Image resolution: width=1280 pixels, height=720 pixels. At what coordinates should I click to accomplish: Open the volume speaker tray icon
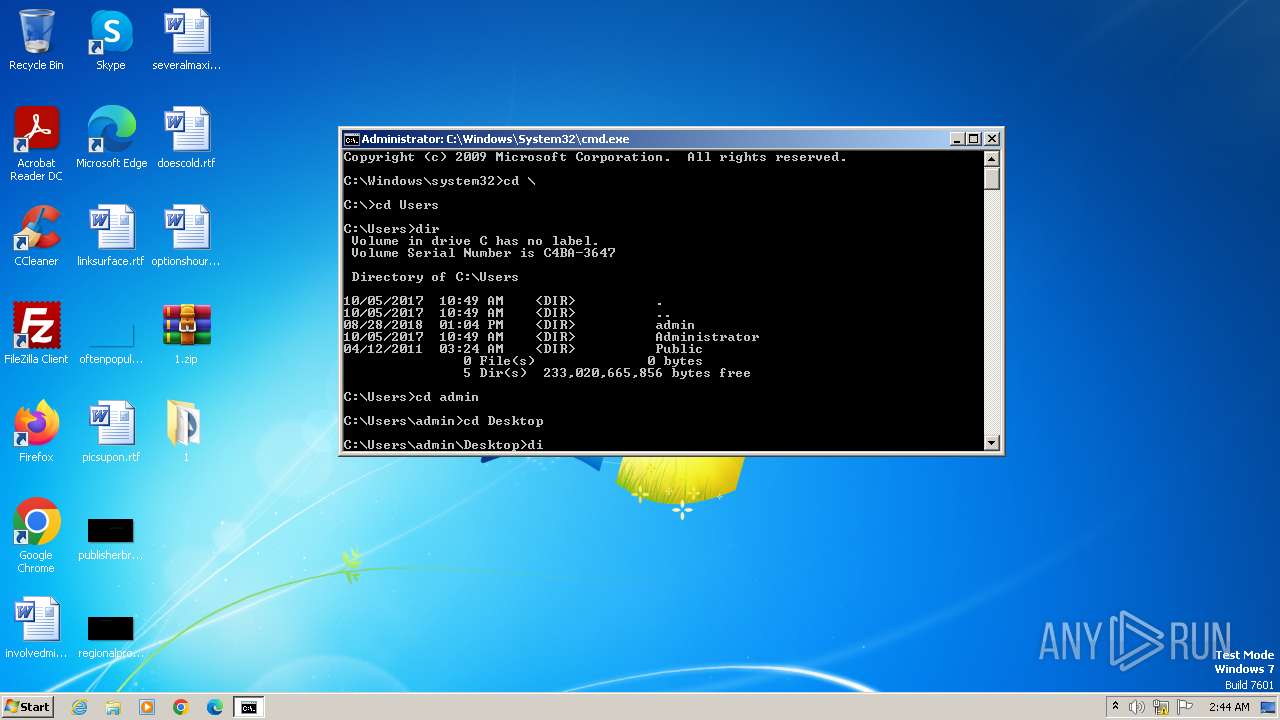click(1137, 707)
